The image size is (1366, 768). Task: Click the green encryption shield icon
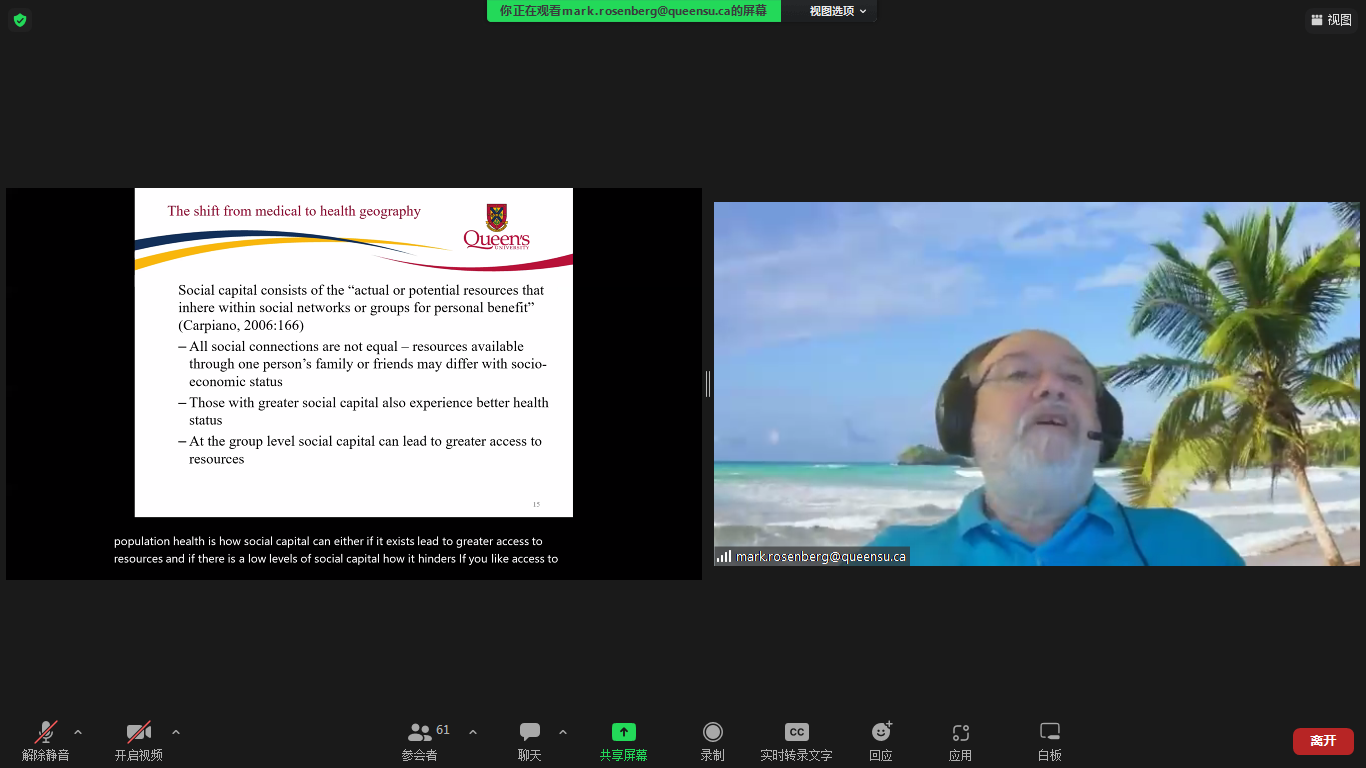click(20, 20)
